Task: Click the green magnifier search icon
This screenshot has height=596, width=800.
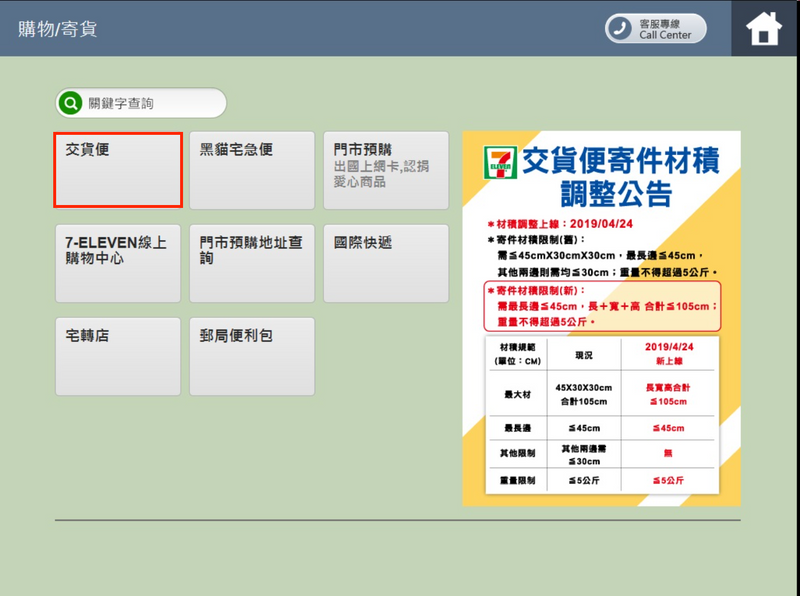Action: click(x=70, y=103)
